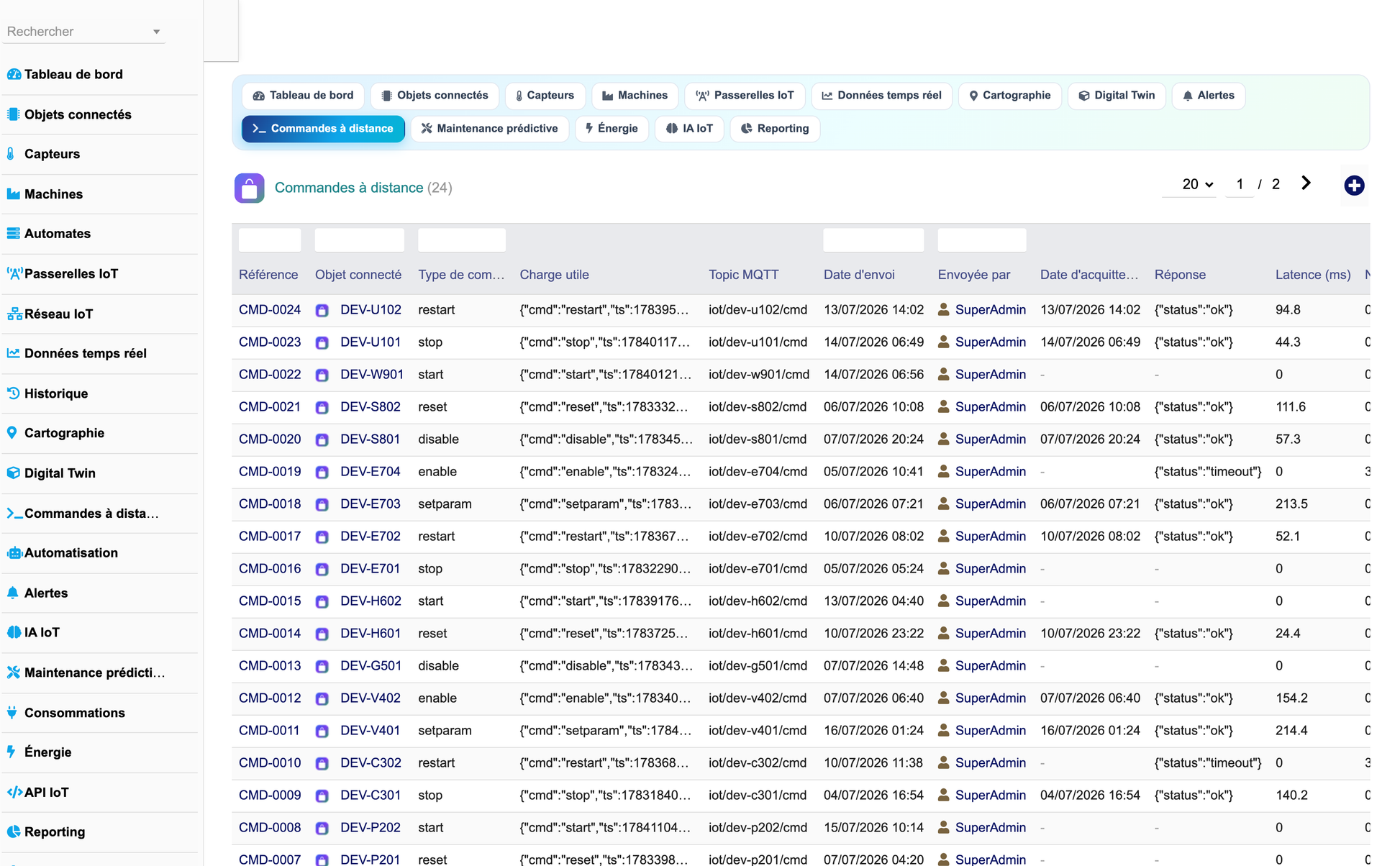Open connected object DEV-E703

371,504
